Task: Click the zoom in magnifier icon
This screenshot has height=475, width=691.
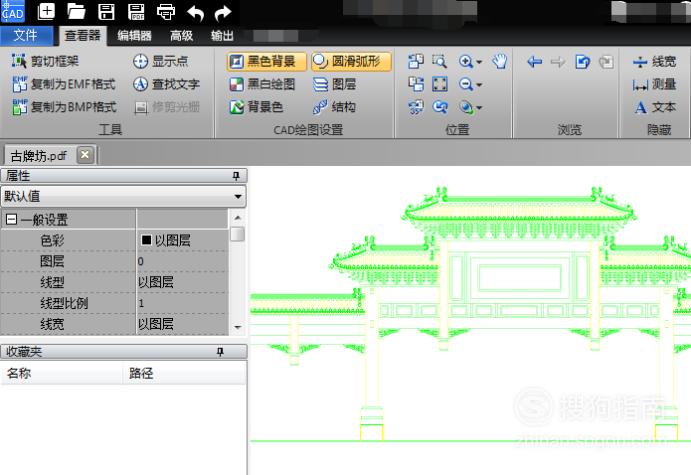Action: [x=466, y=61]
